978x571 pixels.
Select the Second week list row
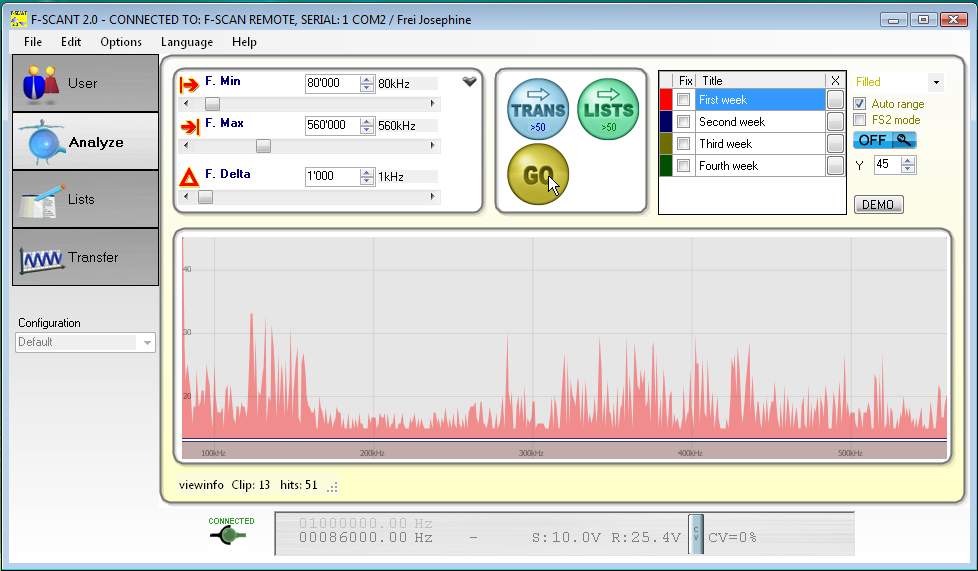760,122
